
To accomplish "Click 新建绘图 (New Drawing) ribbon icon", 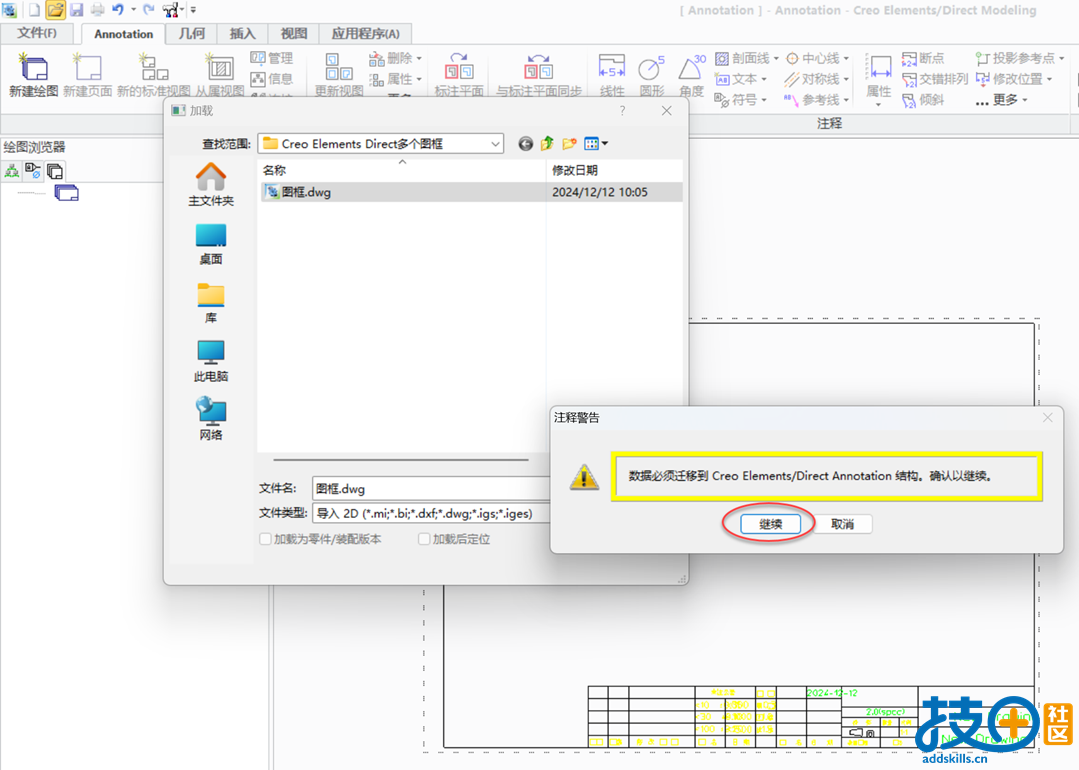I will [x=33, y=75].
